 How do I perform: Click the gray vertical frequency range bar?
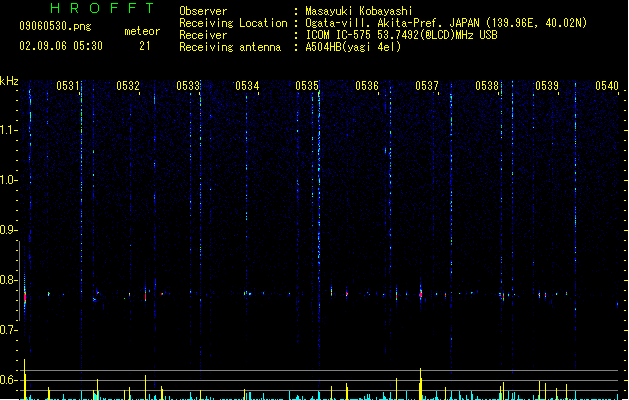pyautogui.click(x=19, y=280)
